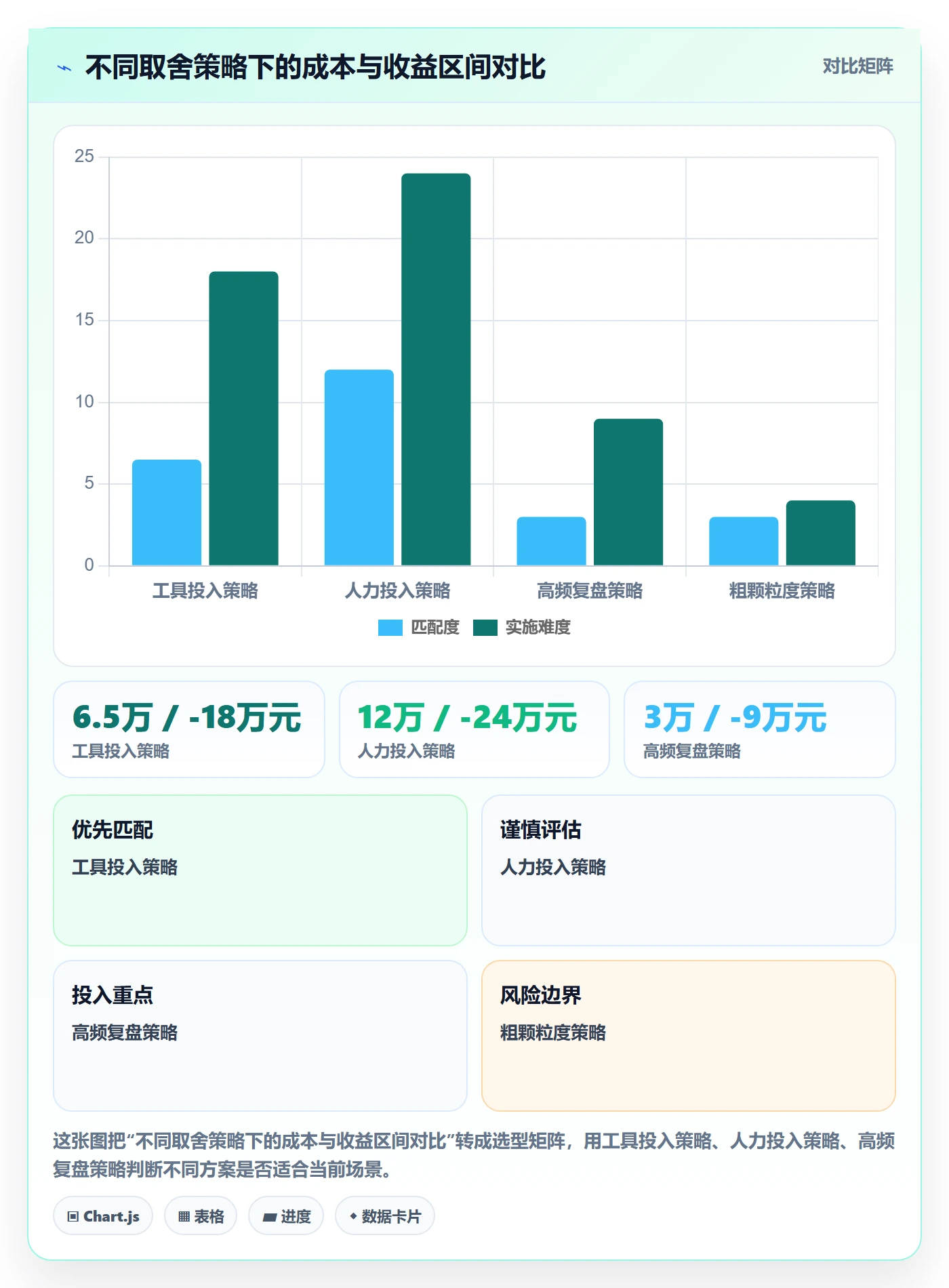Click the 高频复盘策略 x-axis label

(590, 591)
